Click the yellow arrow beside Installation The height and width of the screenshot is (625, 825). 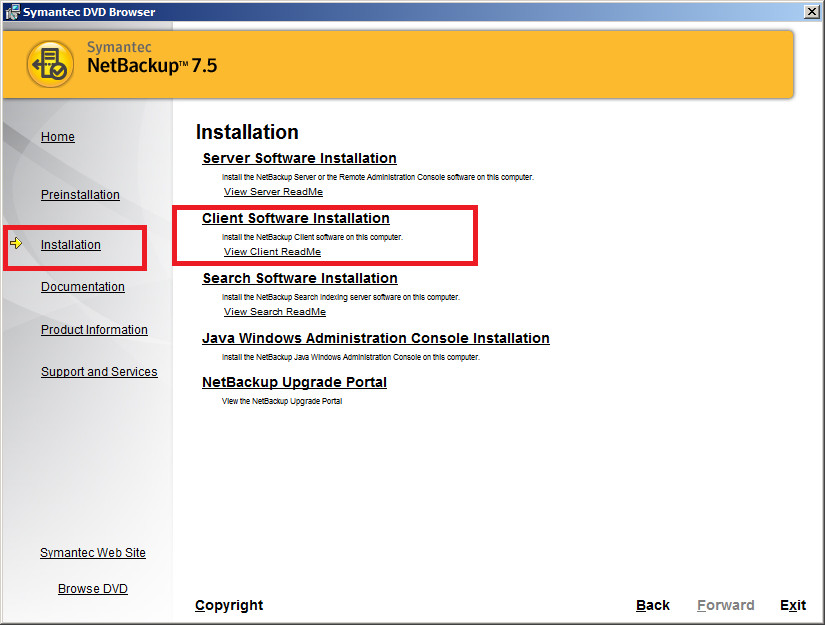coord(17,243)
